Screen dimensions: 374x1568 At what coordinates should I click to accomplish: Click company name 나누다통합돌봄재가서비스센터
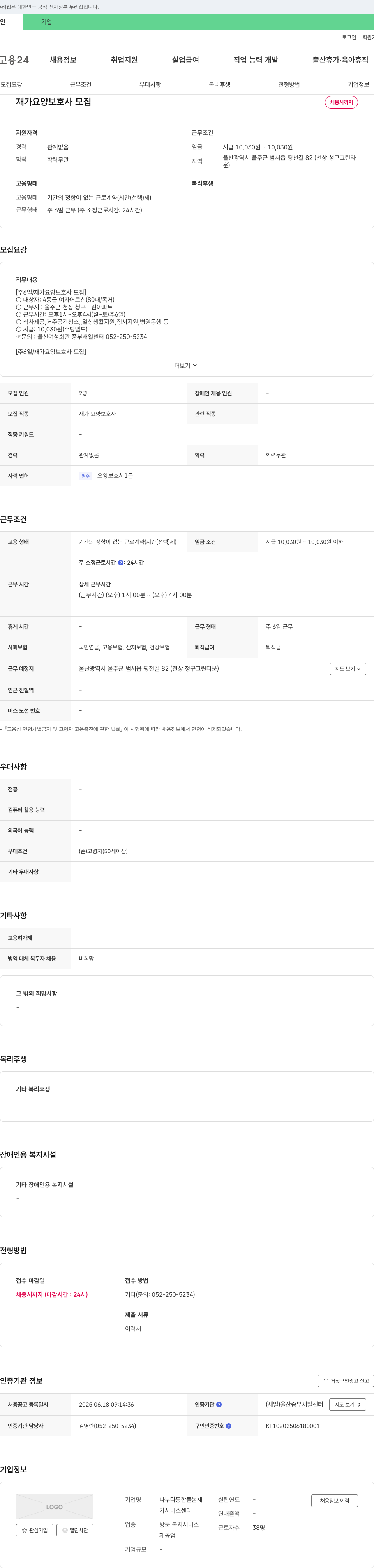click(181, 1505)
